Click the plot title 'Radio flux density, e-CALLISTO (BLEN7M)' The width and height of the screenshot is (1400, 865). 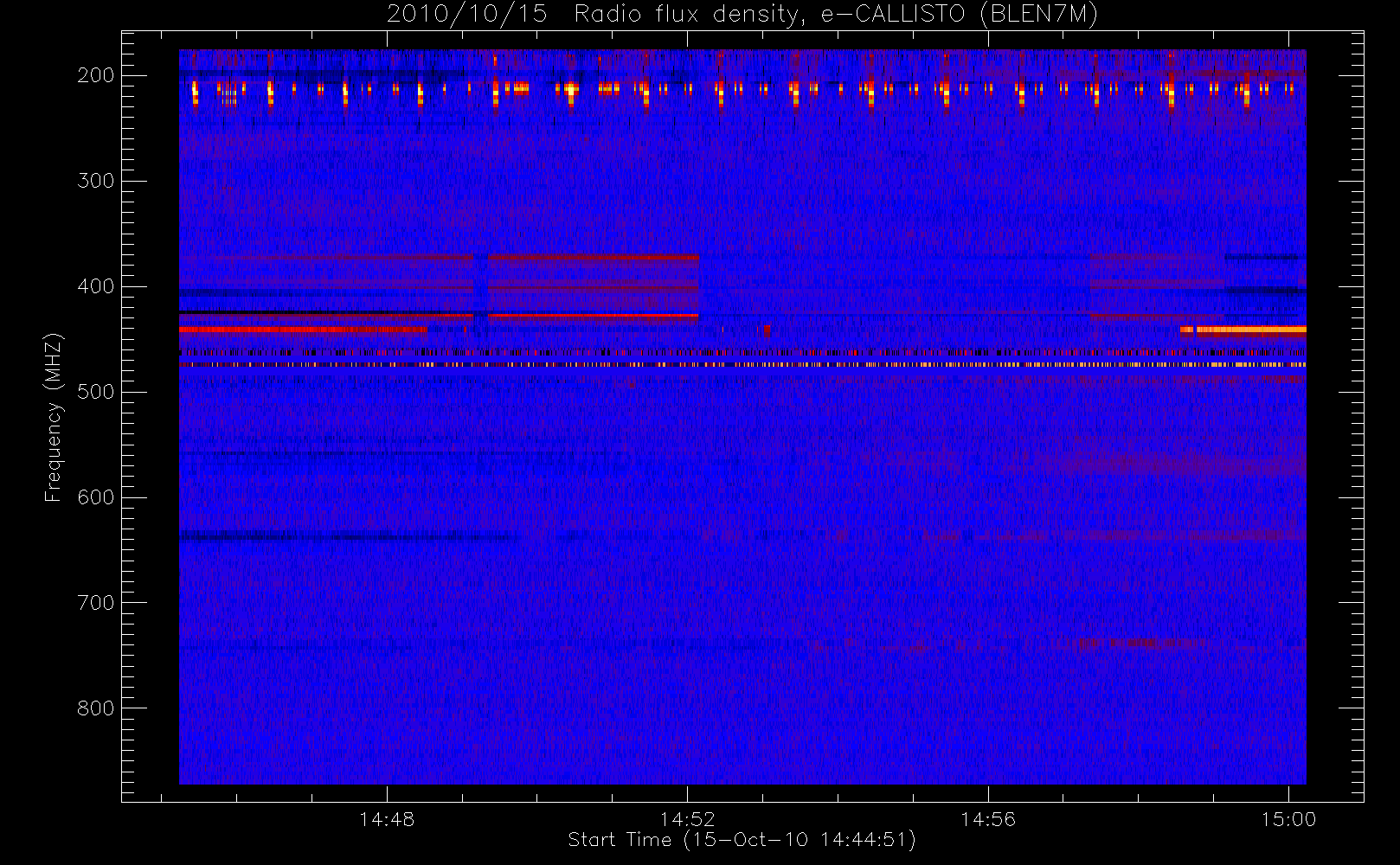[x=836, y=15]
